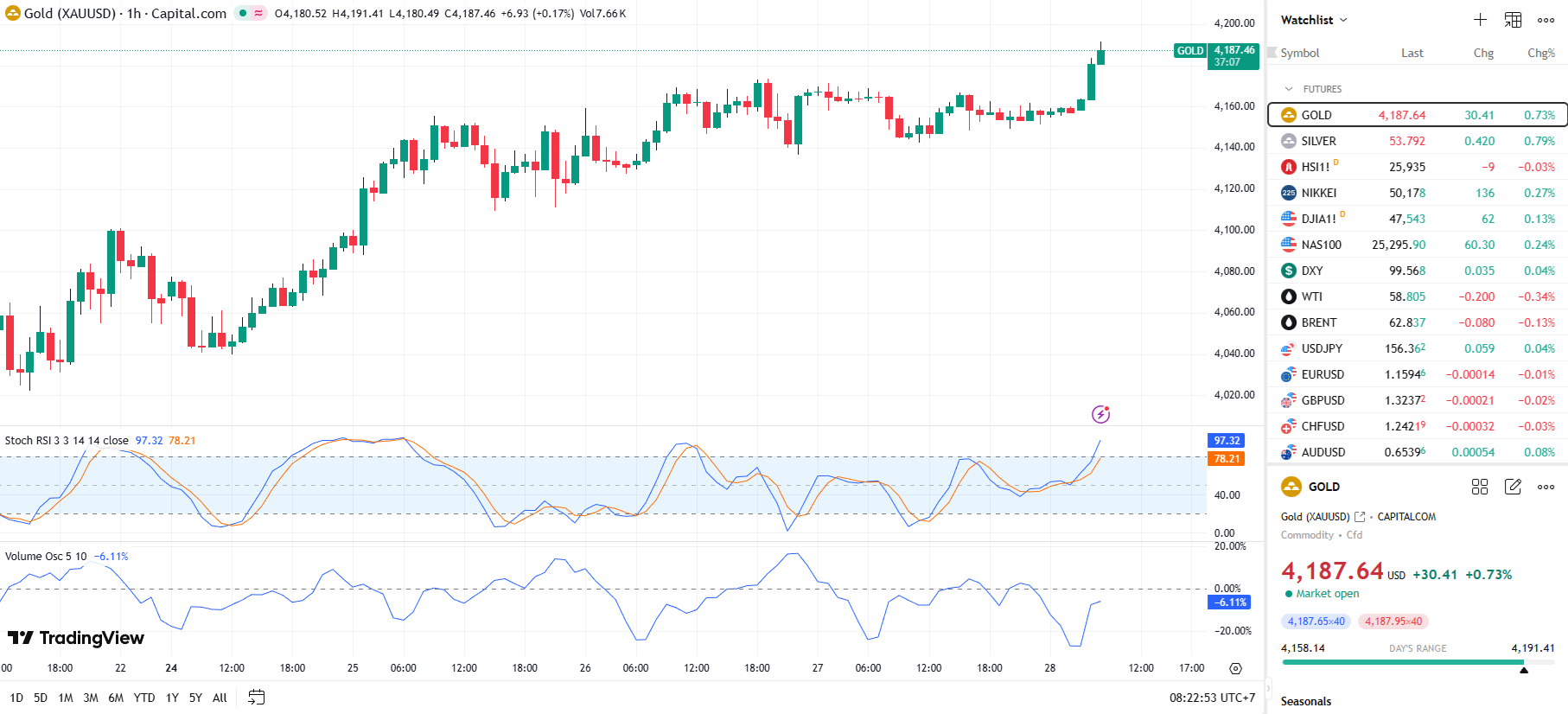Open Gold (XAUUSD) external link icon

(1360, 517)
